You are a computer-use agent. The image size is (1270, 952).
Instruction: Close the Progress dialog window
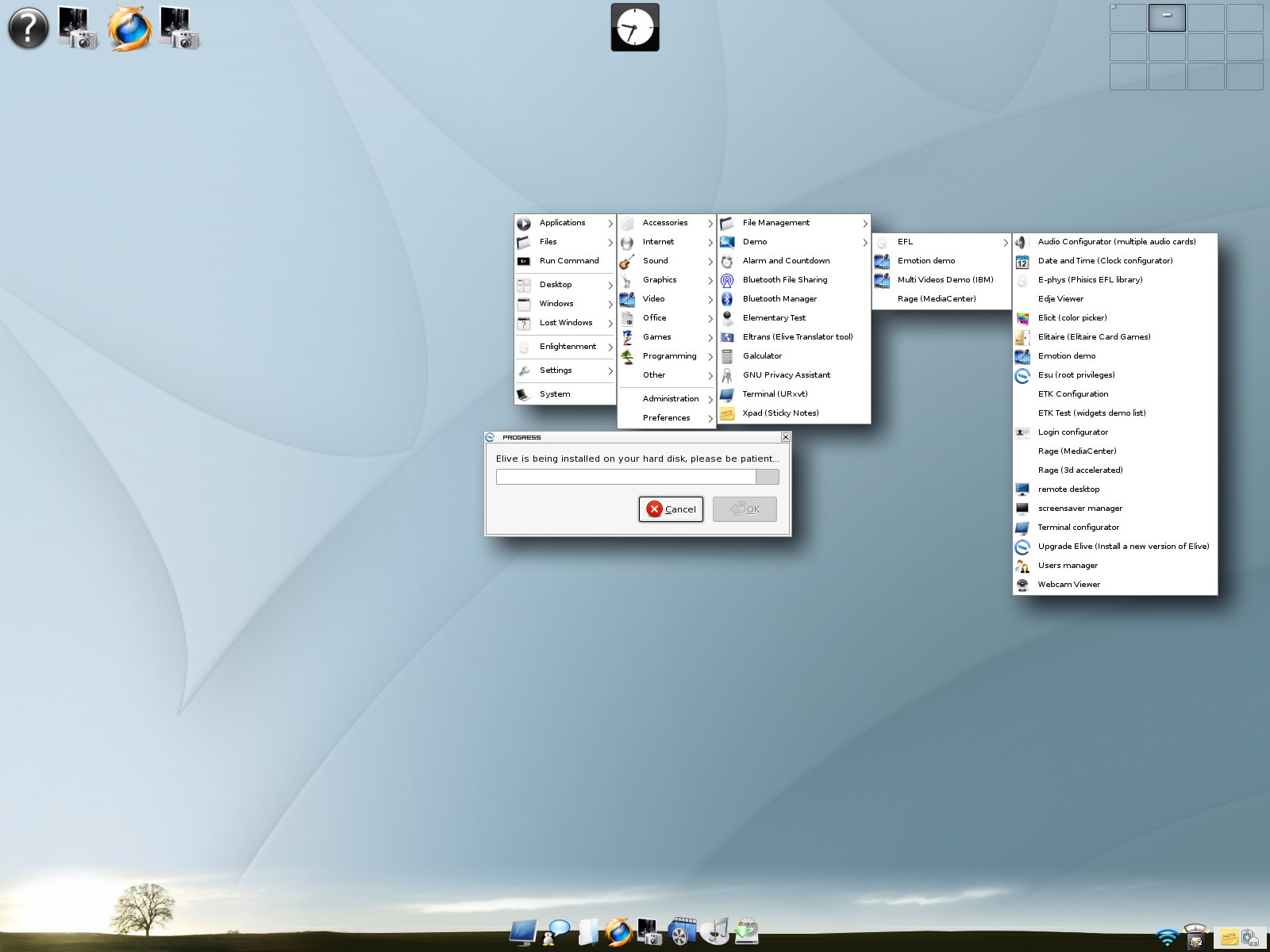pos(785,437)
